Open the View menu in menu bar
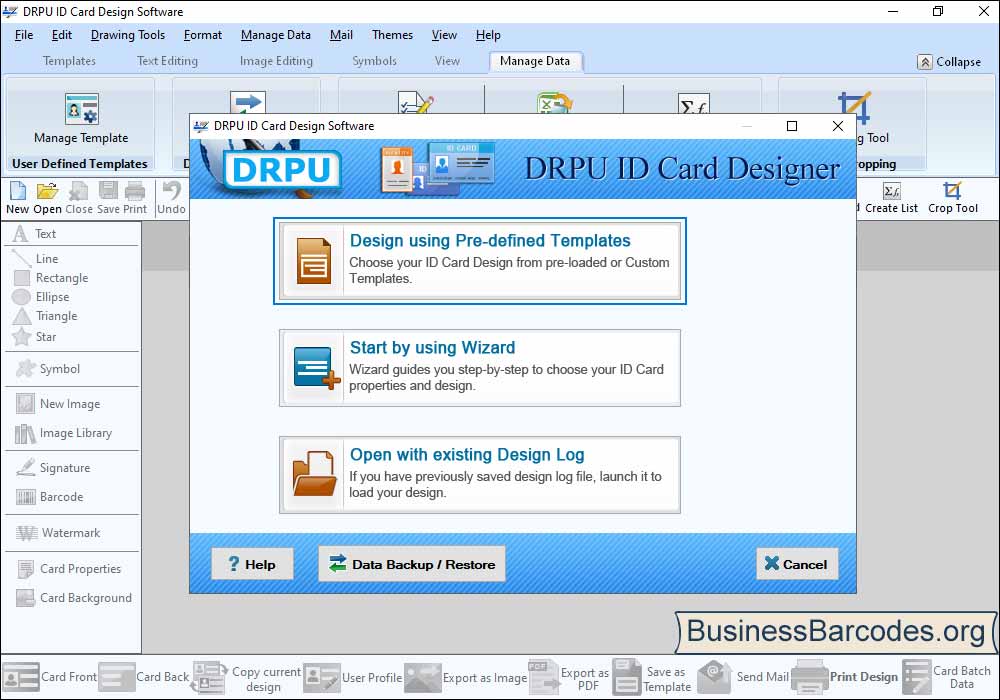Screen dimensions: 1000x700 point(444,35)
